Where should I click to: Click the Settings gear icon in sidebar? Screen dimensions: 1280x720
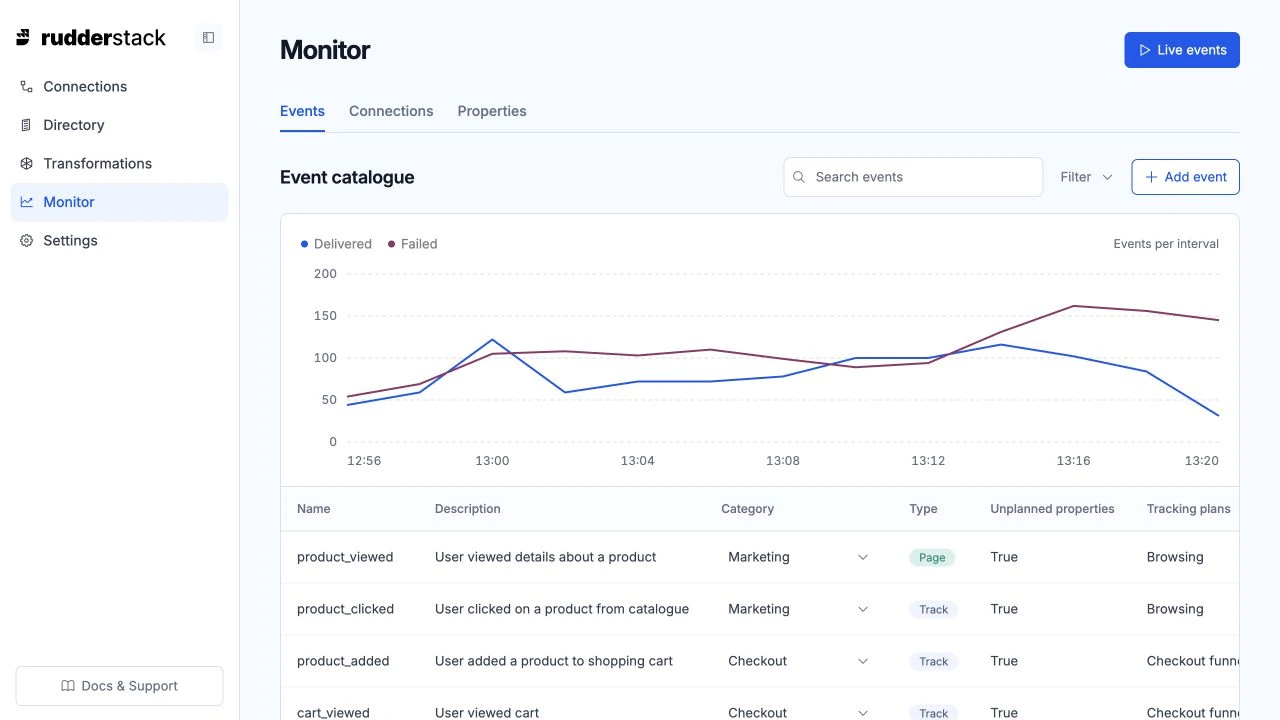click(27, 241)
